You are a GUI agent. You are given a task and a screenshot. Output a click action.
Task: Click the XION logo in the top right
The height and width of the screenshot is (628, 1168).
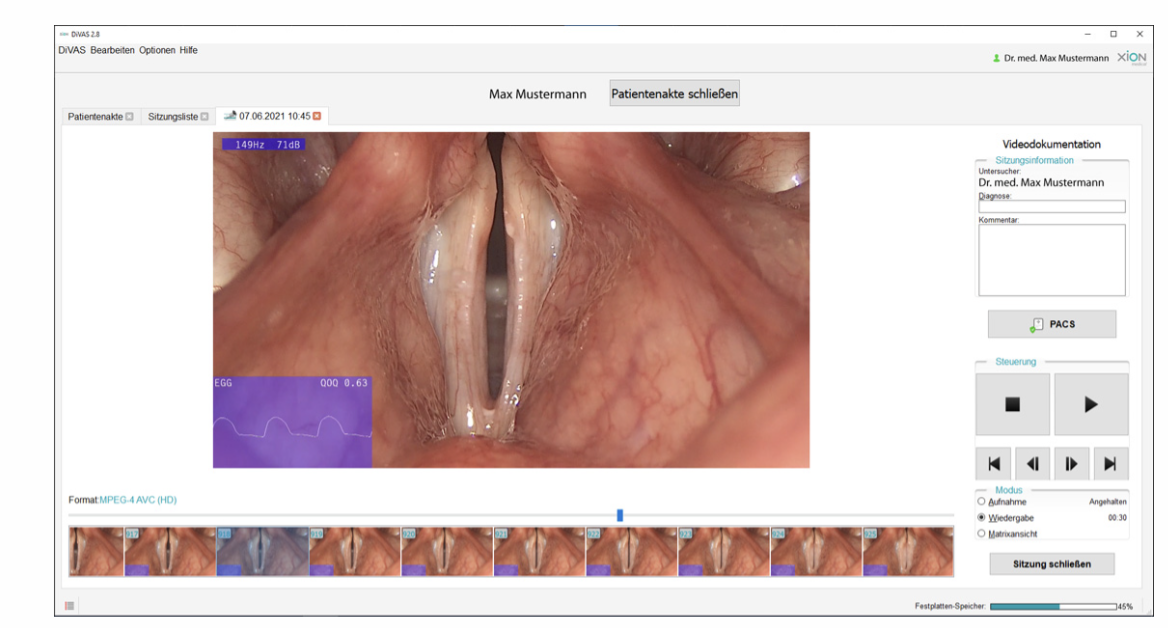[1132, 57]
